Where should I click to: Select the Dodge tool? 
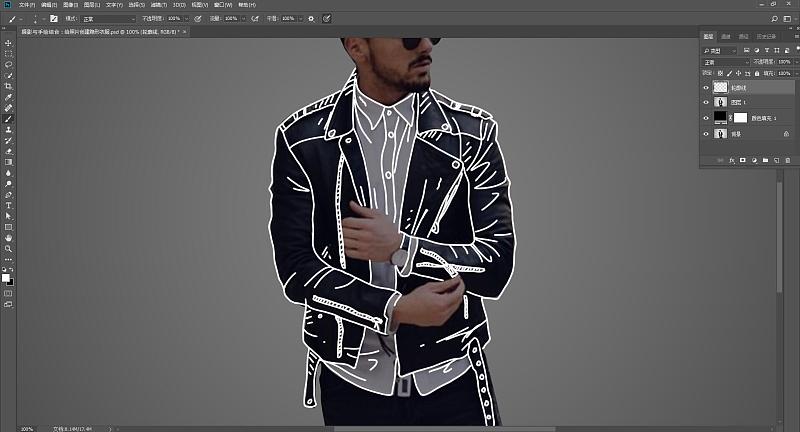coord(8,184)
